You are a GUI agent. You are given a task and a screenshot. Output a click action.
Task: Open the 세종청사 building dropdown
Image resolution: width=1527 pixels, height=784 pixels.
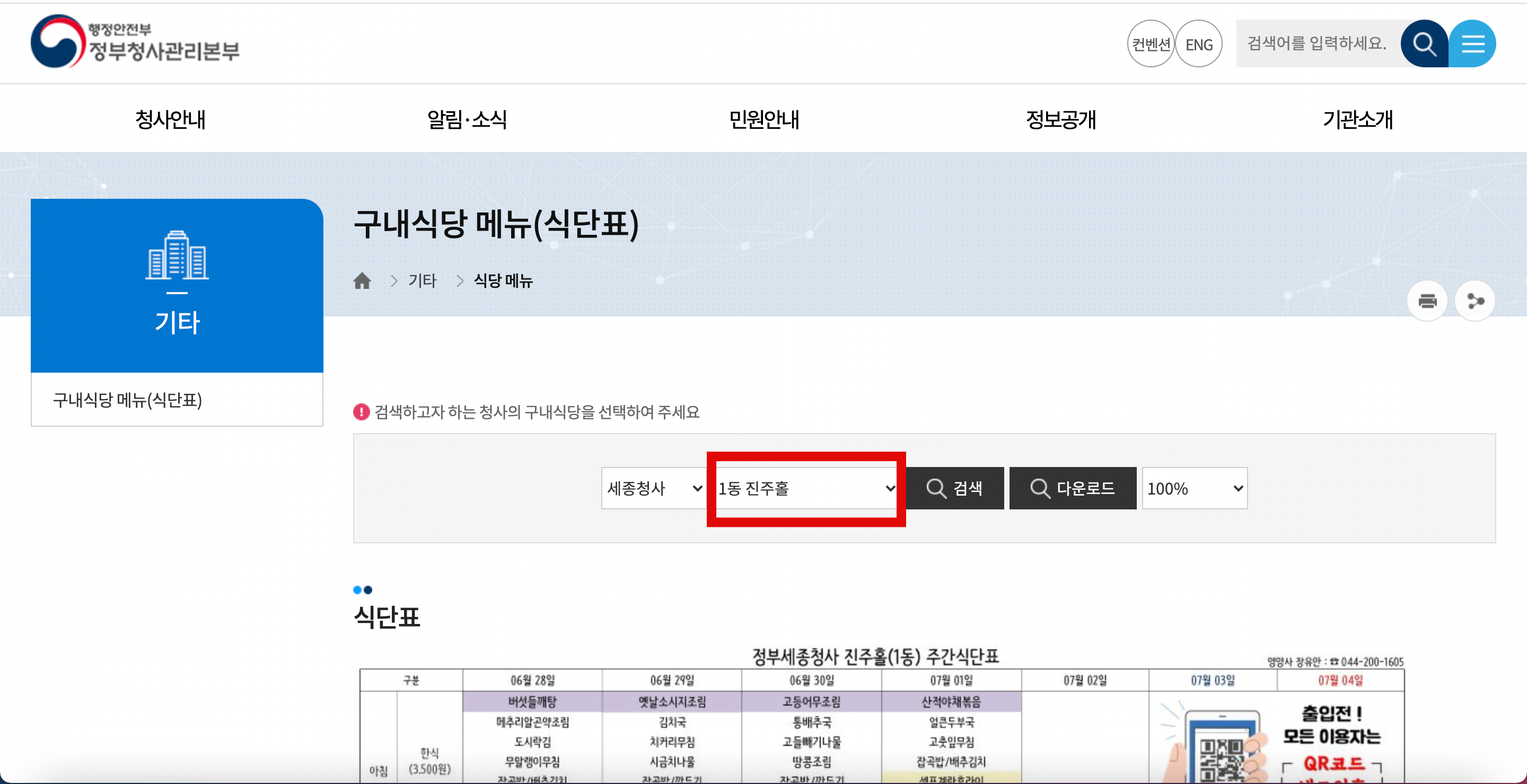pos(653,488)
